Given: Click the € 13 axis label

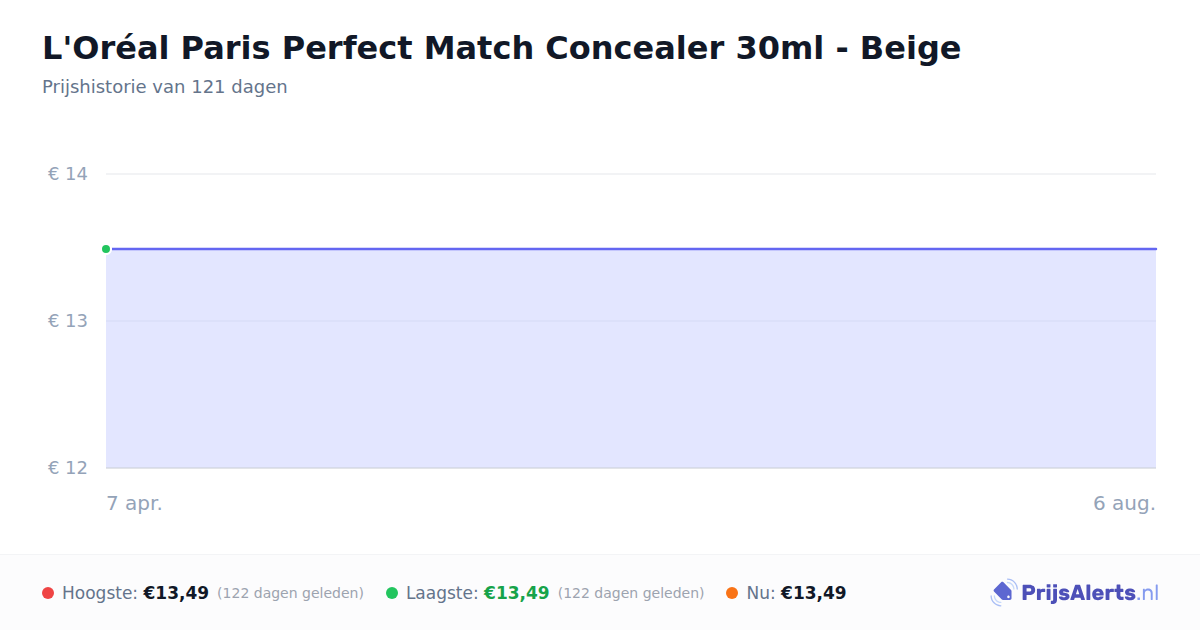Looking at the screenshot, I should 68,321.
